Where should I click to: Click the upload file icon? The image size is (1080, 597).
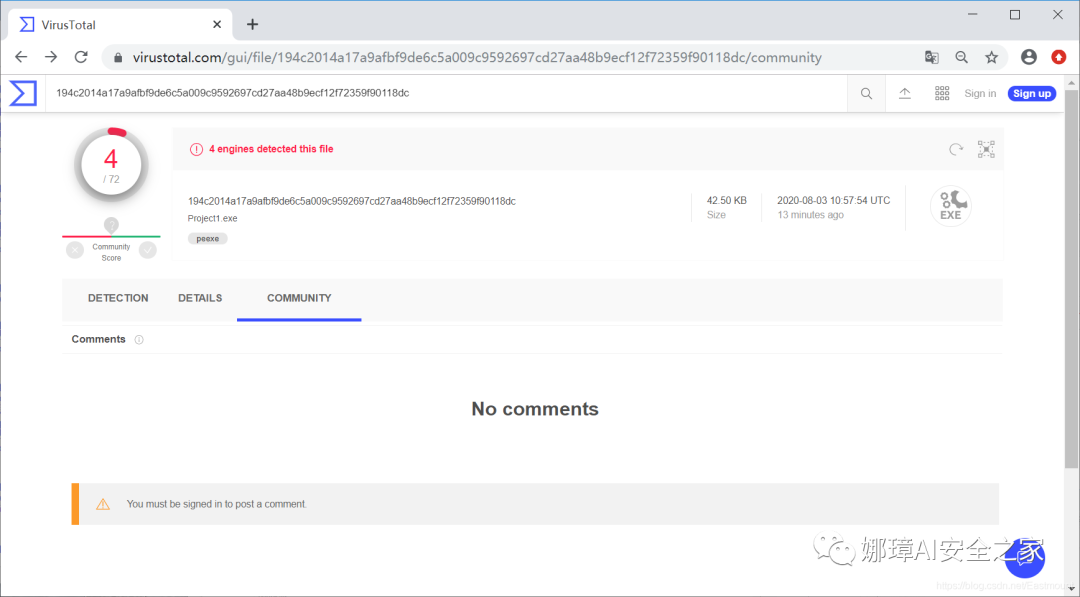click(905, 94)
